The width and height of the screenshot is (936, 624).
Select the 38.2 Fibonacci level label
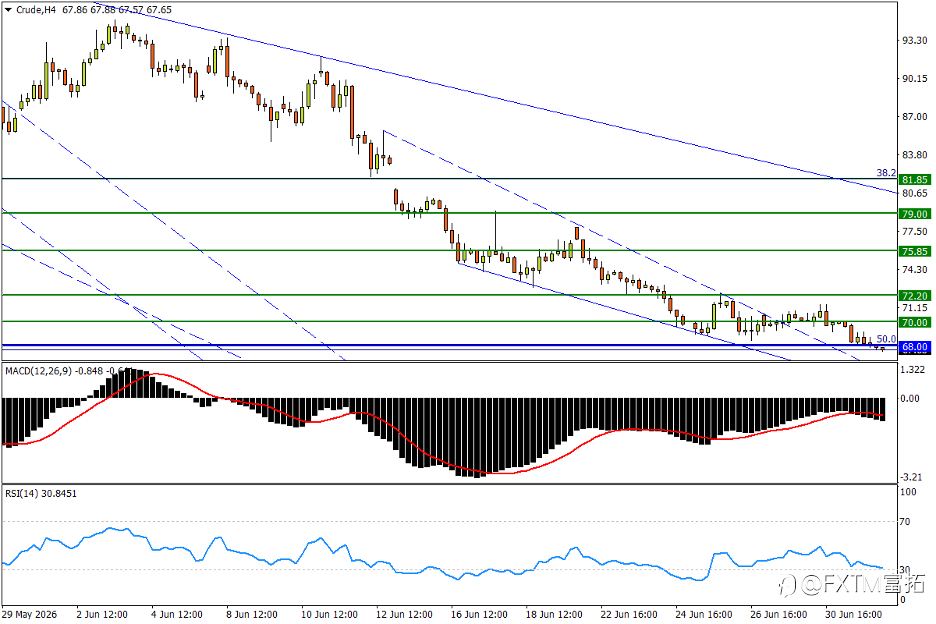point(886,173)
